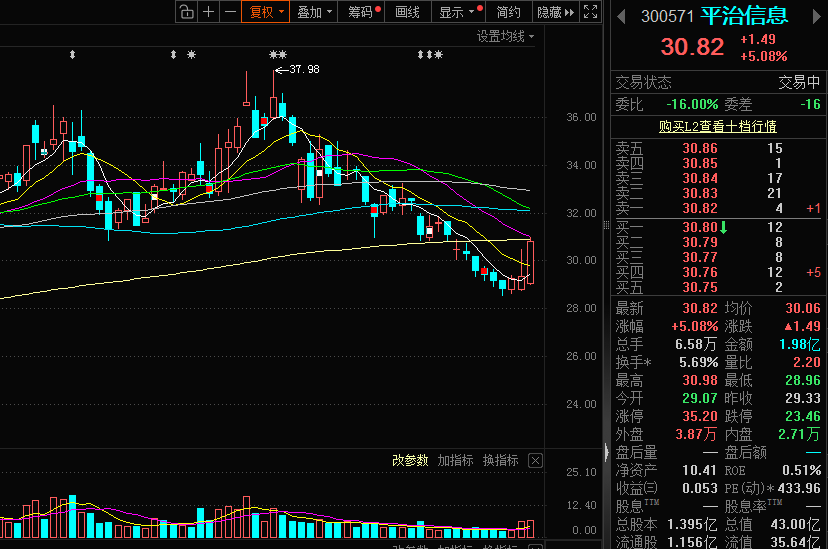Click the green down arrow beside 30.80

(723, 228)
